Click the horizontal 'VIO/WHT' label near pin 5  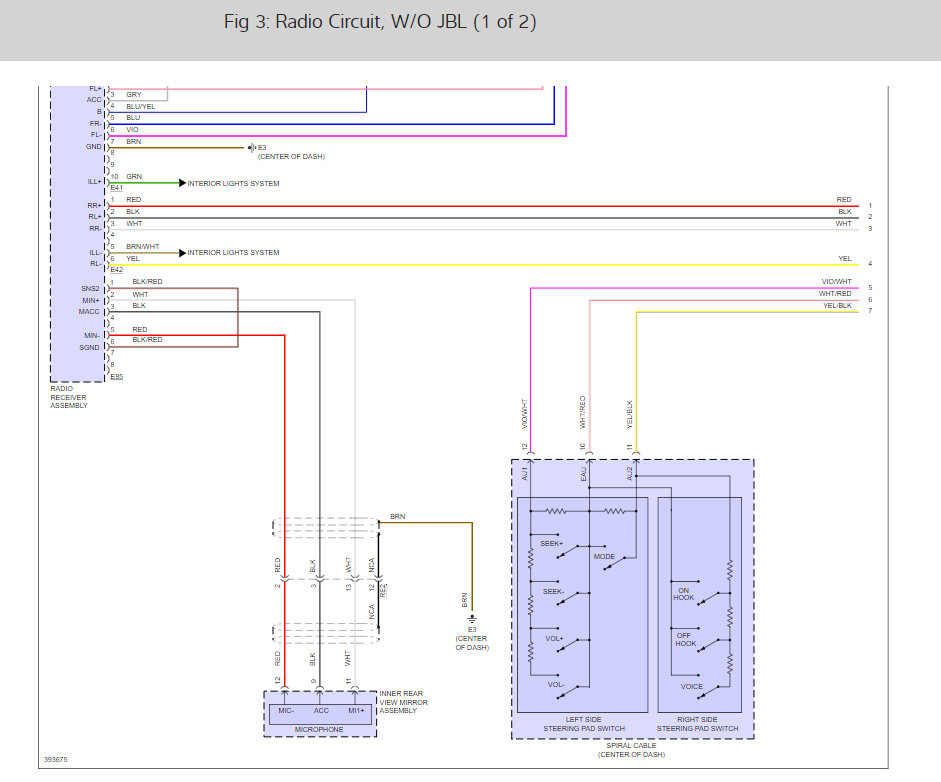[837, 281]
